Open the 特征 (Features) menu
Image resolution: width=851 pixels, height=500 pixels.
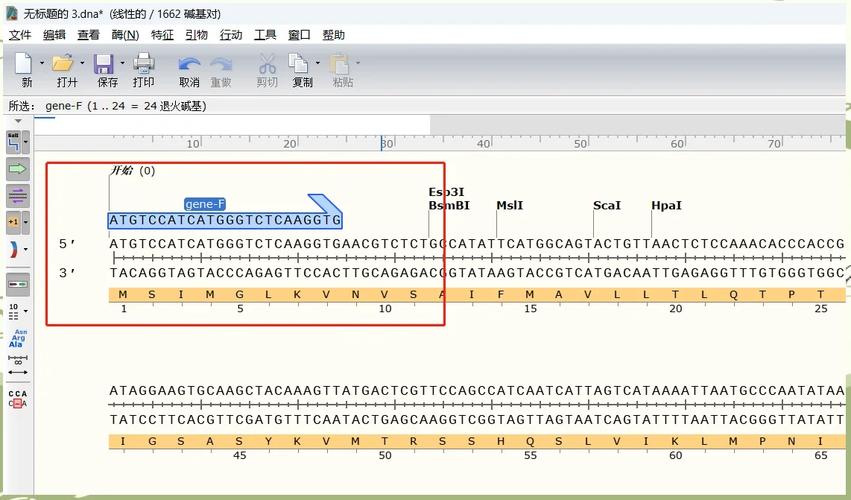coord(162,35)
